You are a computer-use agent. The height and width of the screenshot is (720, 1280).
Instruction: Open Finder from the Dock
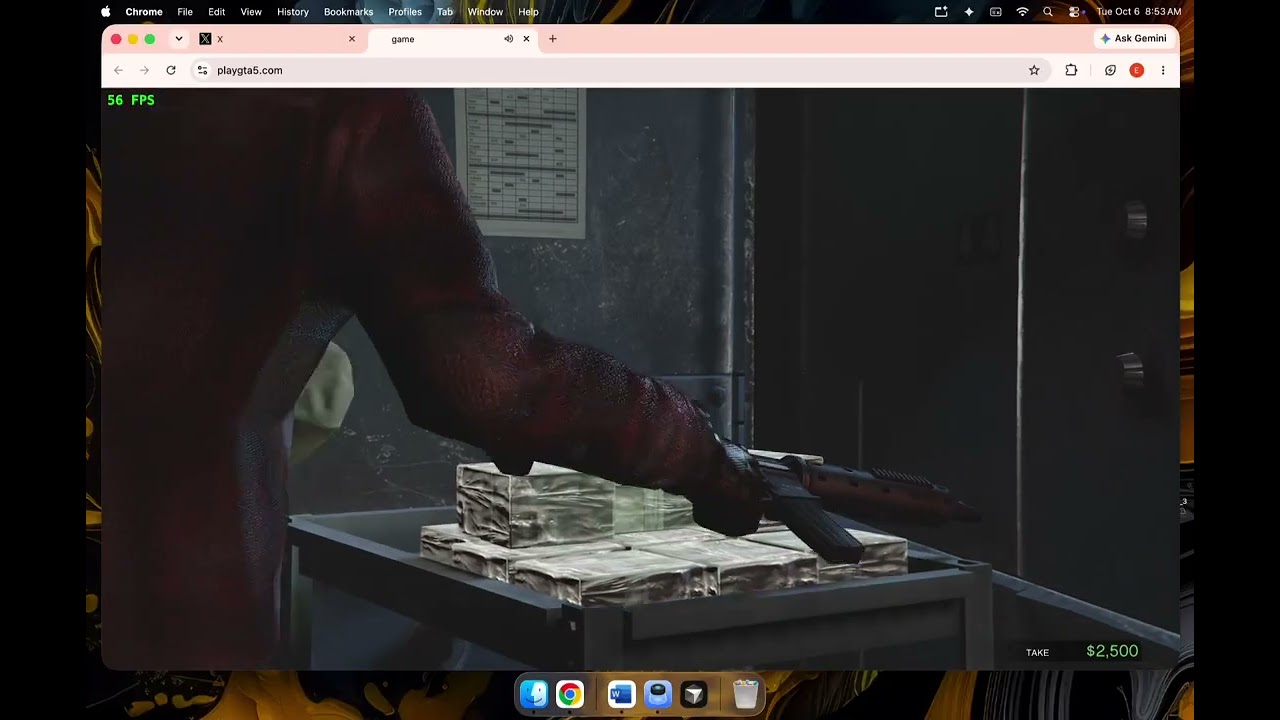[534, 694]
